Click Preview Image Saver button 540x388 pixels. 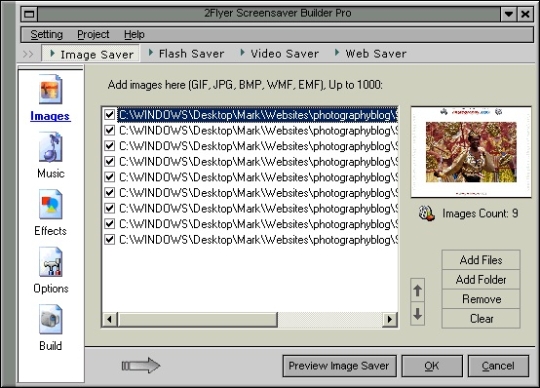tap(339, 366)
